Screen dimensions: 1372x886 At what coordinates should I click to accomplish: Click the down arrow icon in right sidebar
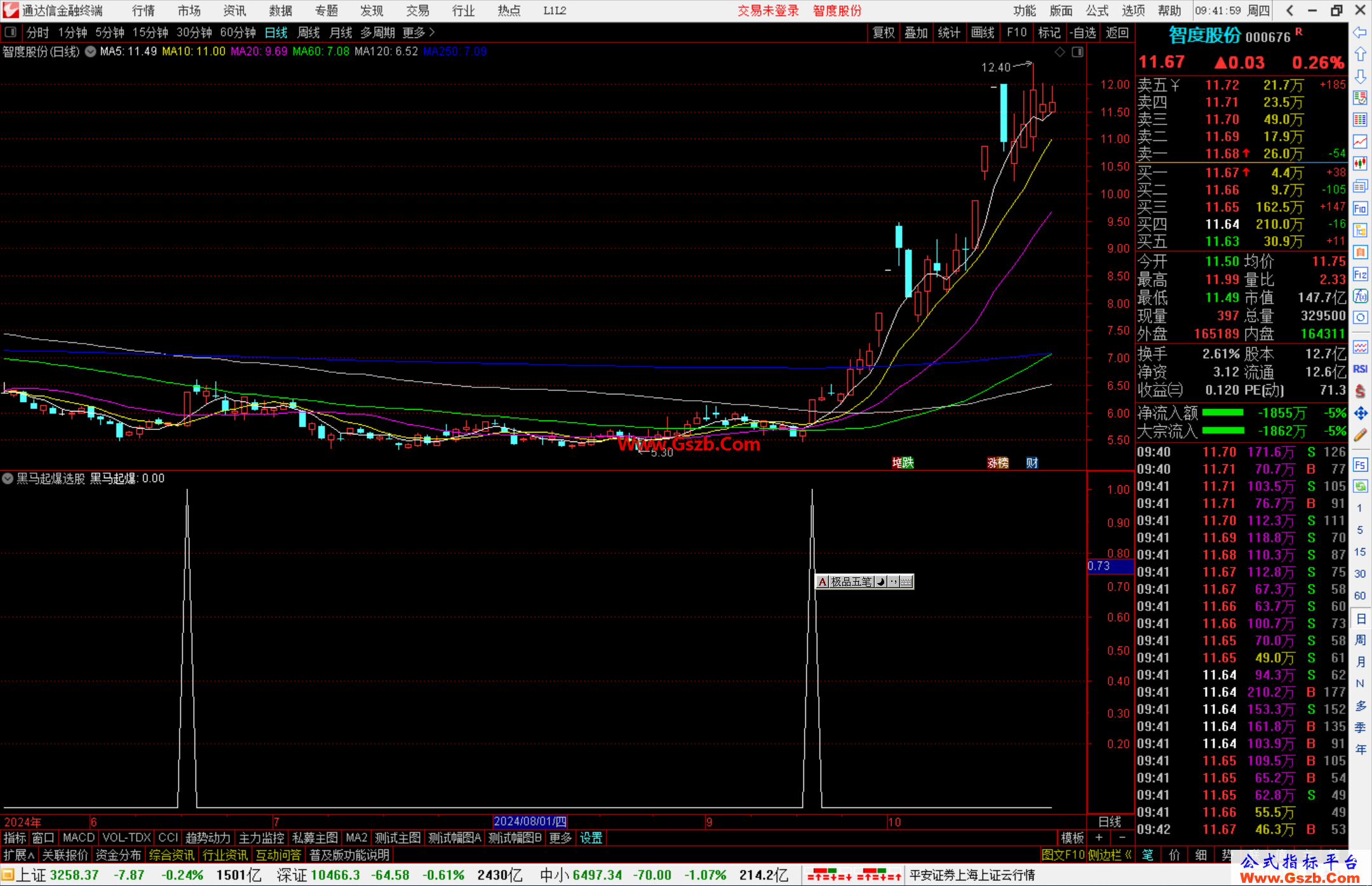point(1360,76)
